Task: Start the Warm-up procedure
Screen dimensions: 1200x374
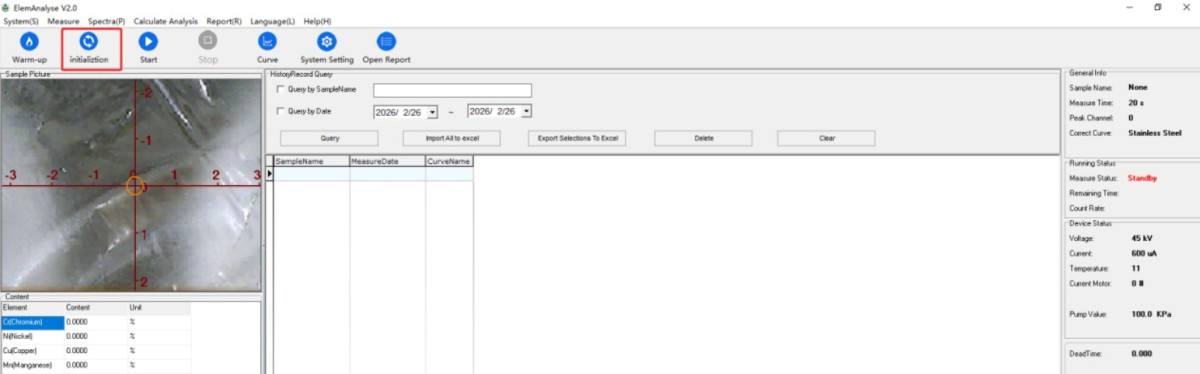Action: [29, 47]
